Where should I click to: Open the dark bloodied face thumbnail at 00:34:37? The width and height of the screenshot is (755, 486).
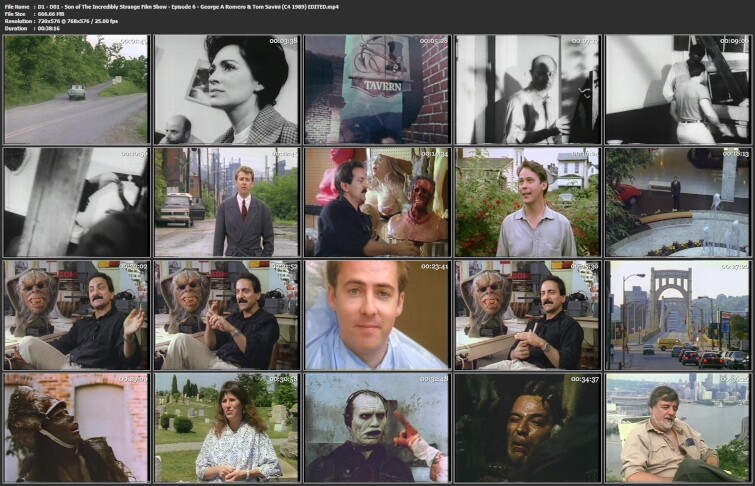click(528, 428)
